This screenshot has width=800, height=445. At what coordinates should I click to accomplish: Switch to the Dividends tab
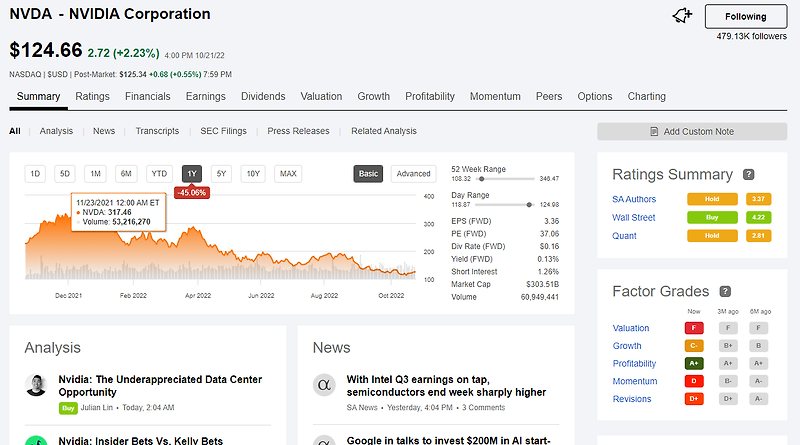[264, 97]
